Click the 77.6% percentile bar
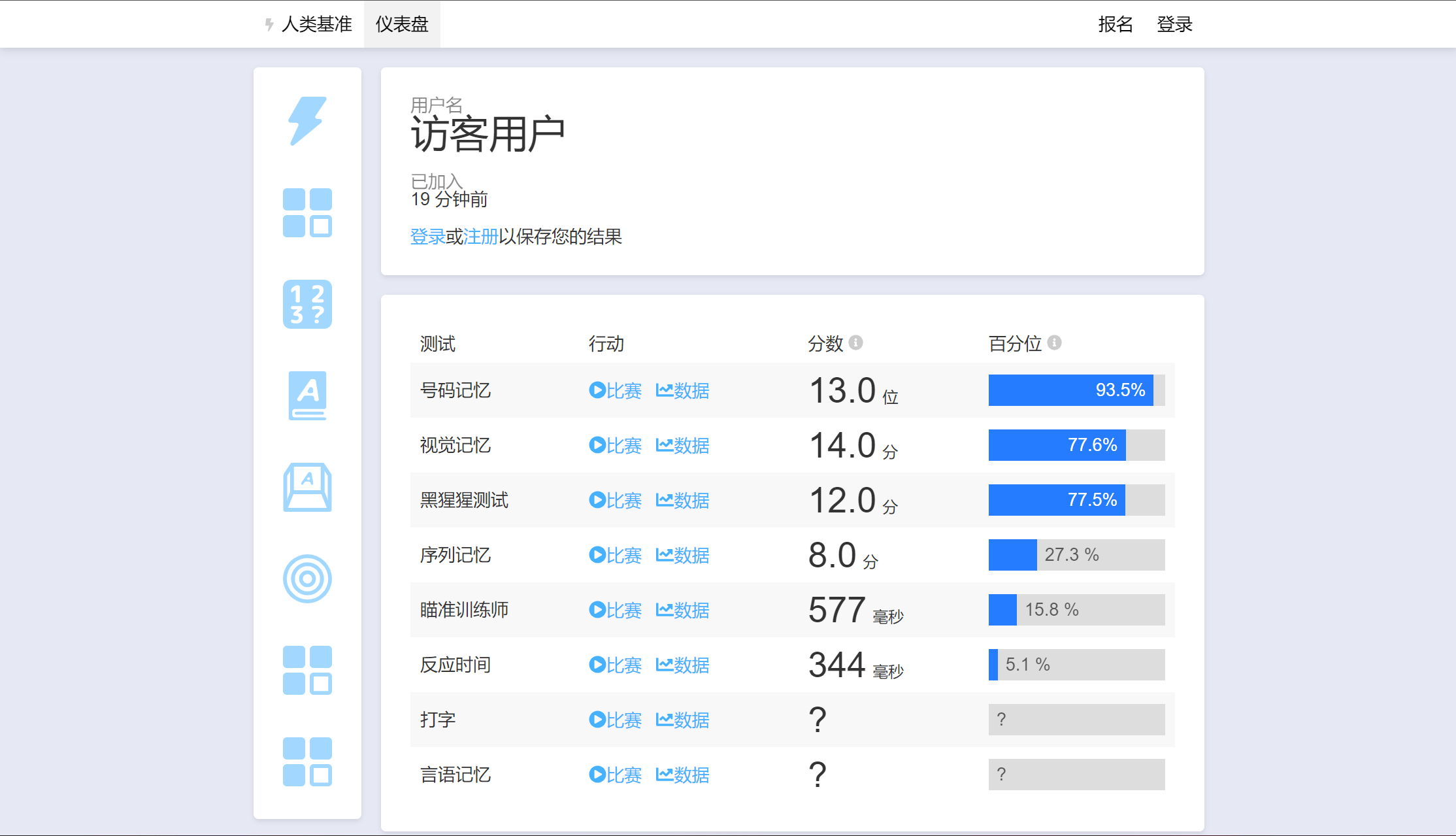The width and height of the screenshot is (1456, 836). tap(1076, 445)
